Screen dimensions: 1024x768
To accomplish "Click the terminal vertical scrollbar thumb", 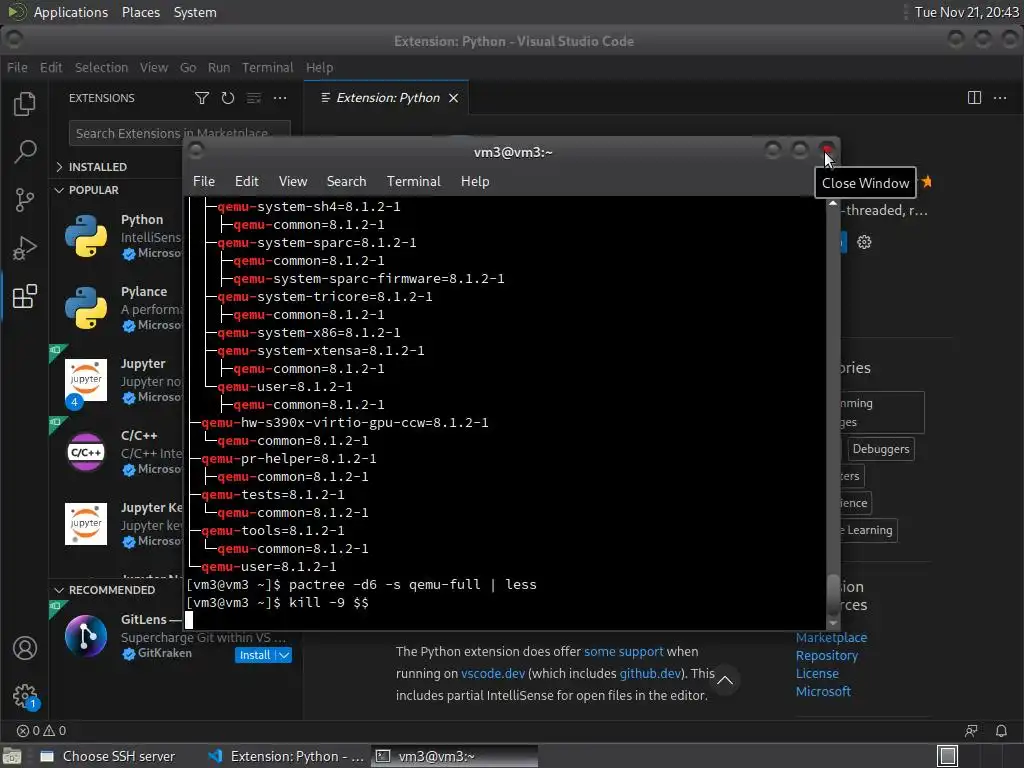I will tap(833, 594).
